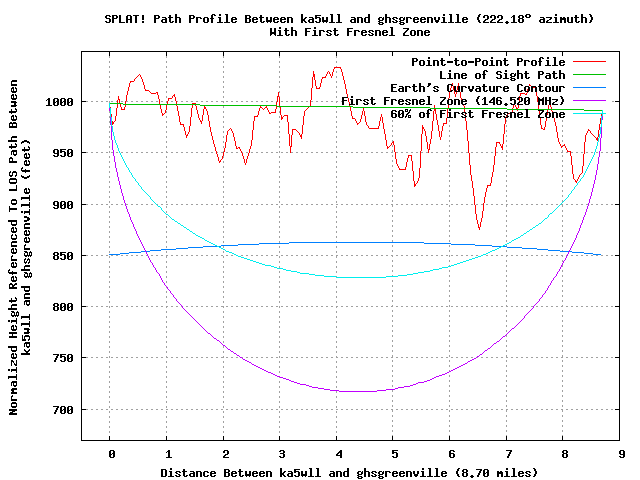Image resolution: width=640 pixels, height=480 pixels.
Task: Click the SPLAT! Path Profile chart title
Action: [x=319, y=19]
